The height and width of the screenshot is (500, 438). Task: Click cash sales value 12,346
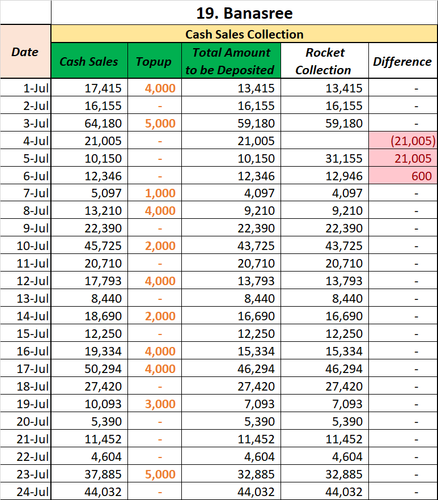[89, 176]
